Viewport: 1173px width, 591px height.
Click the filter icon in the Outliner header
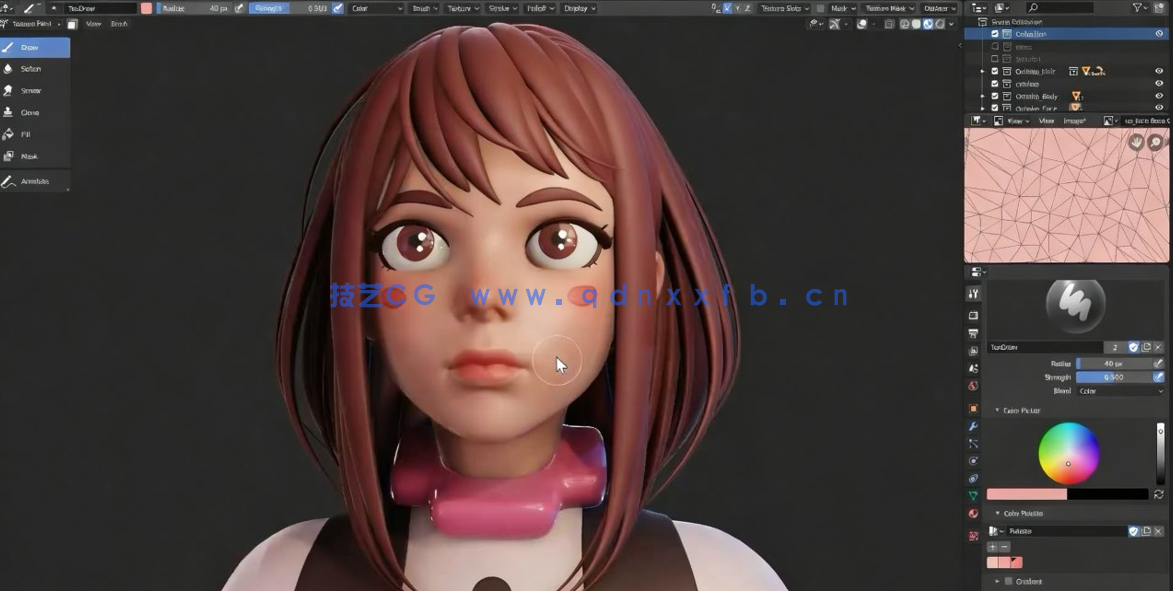click(x=1138, y=7)
